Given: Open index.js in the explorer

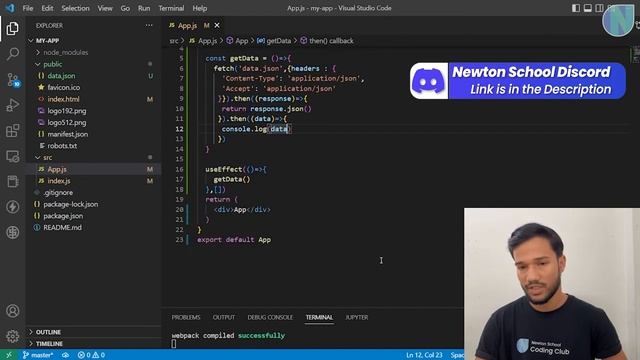Looking at the screenshot, I should [59, 181].
